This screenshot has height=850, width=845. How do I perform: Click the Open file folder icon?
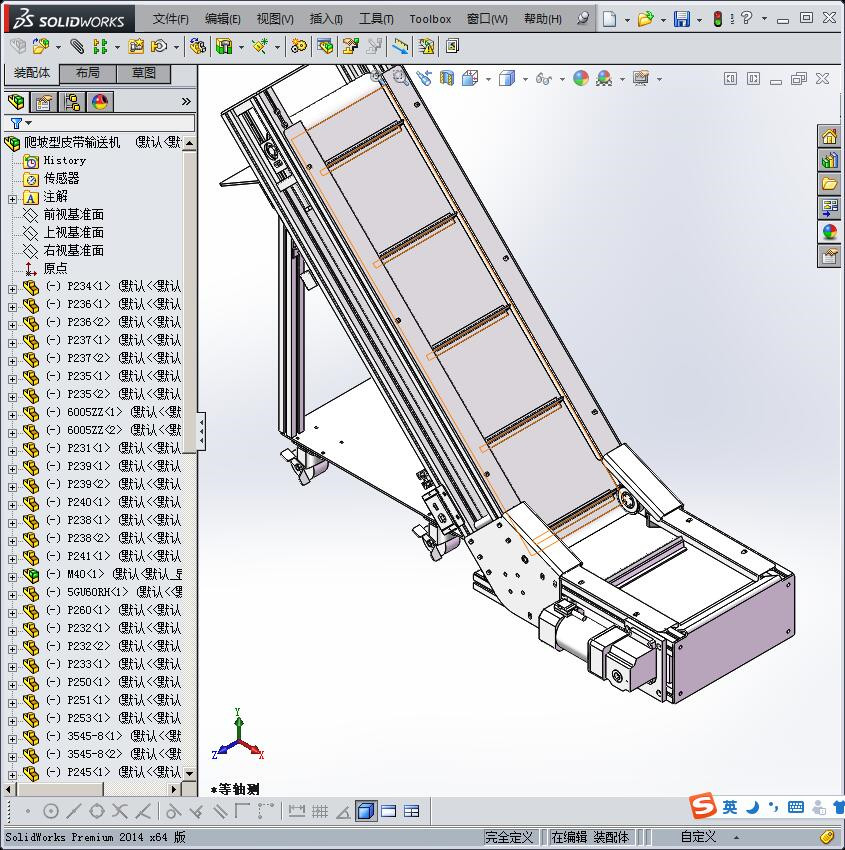[645, 19]
